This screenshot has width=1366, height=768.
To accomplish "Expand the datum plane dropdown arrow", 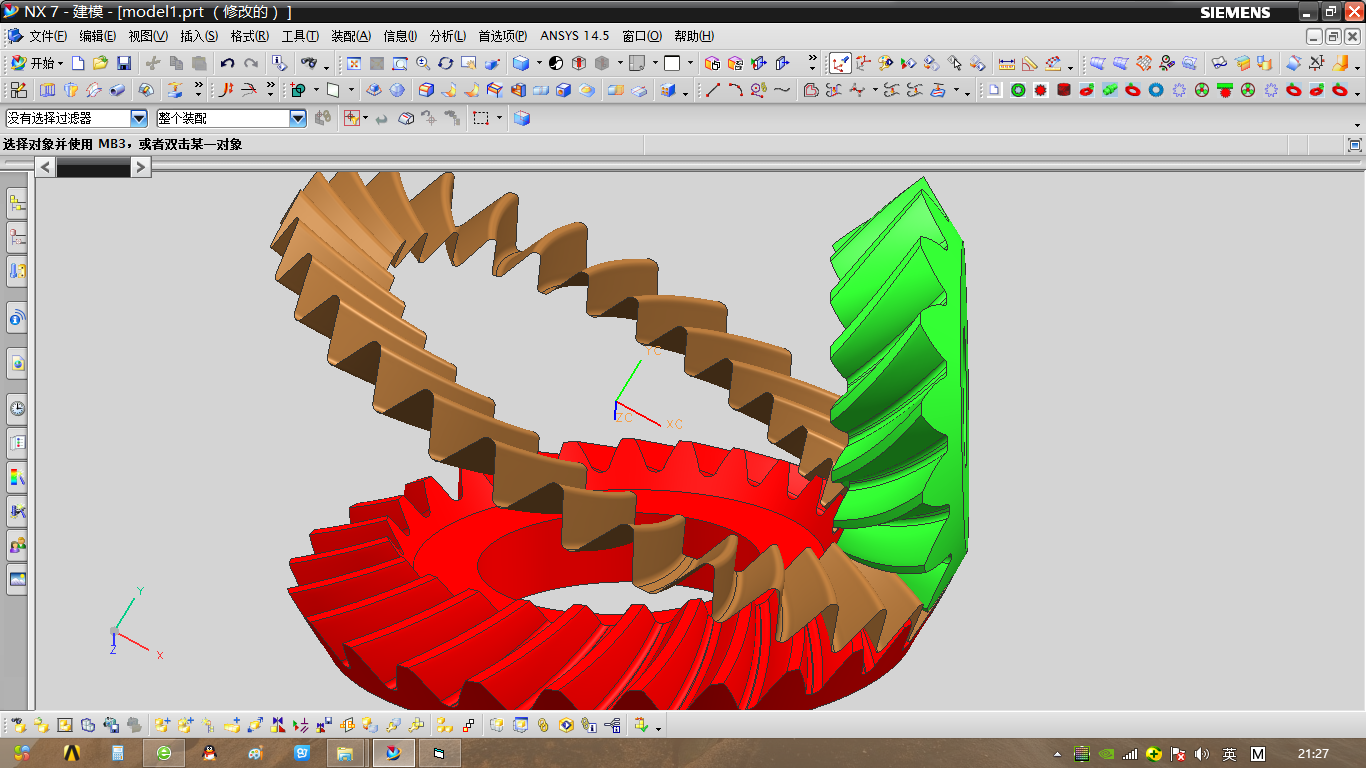I will tap(349, 90).
